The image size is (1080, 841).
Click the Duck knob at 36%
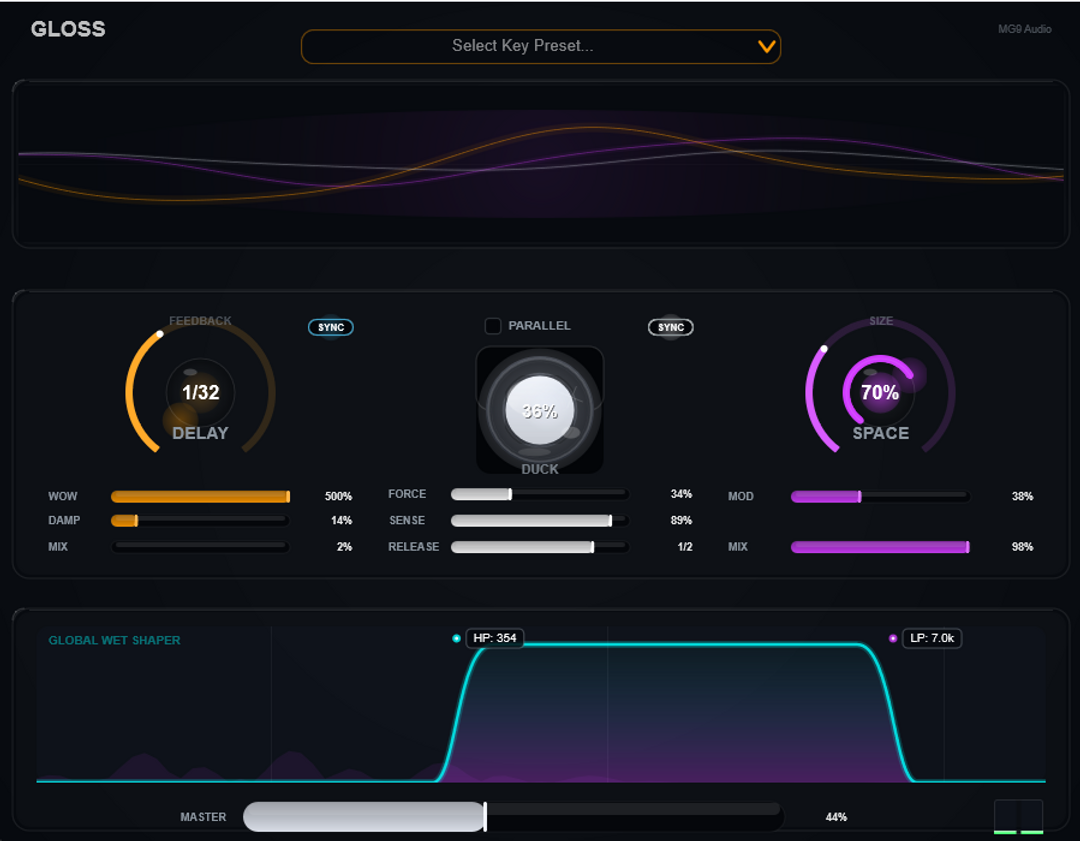click(539, 410)
